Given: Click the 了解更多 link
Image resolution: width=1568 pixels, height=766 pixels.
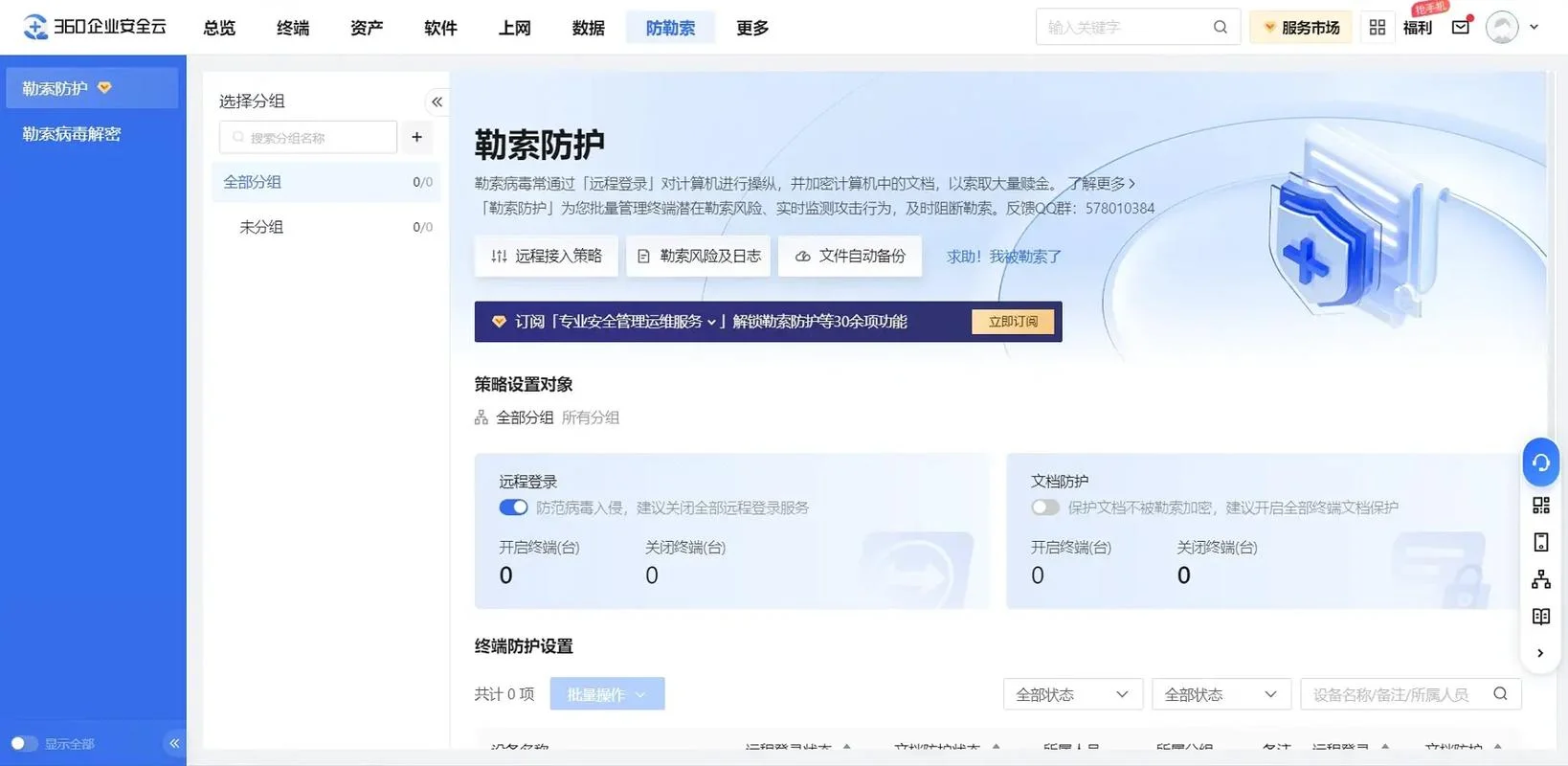Looking at the screenshot, I should (1103, 183).
